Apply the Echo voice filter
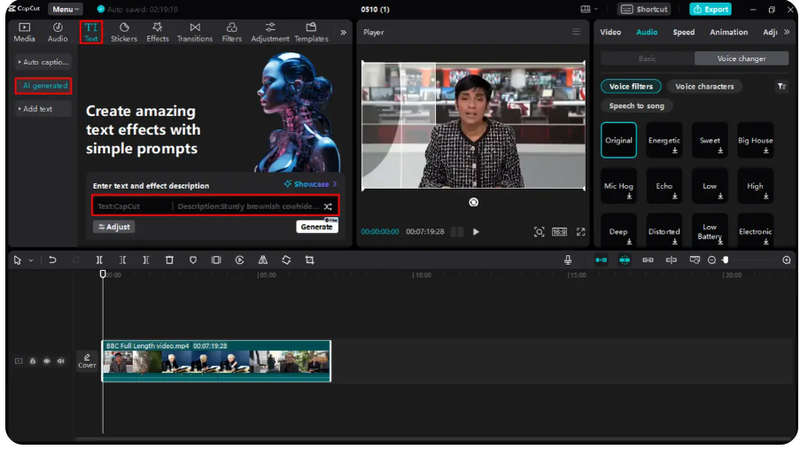The image size is (800, 450). pos(664,186)
